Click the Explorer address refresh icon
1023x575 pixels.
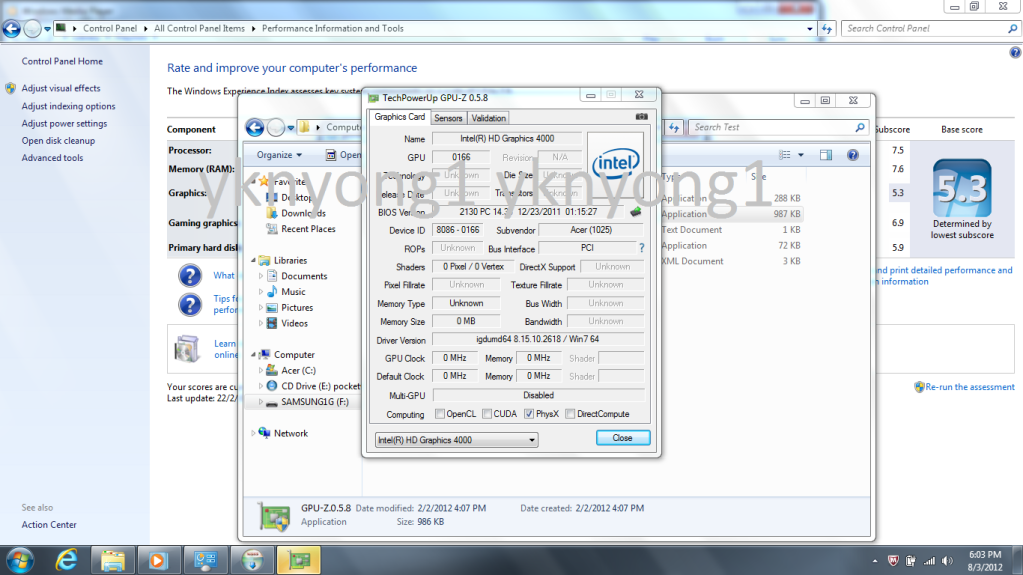pos(674,127)
